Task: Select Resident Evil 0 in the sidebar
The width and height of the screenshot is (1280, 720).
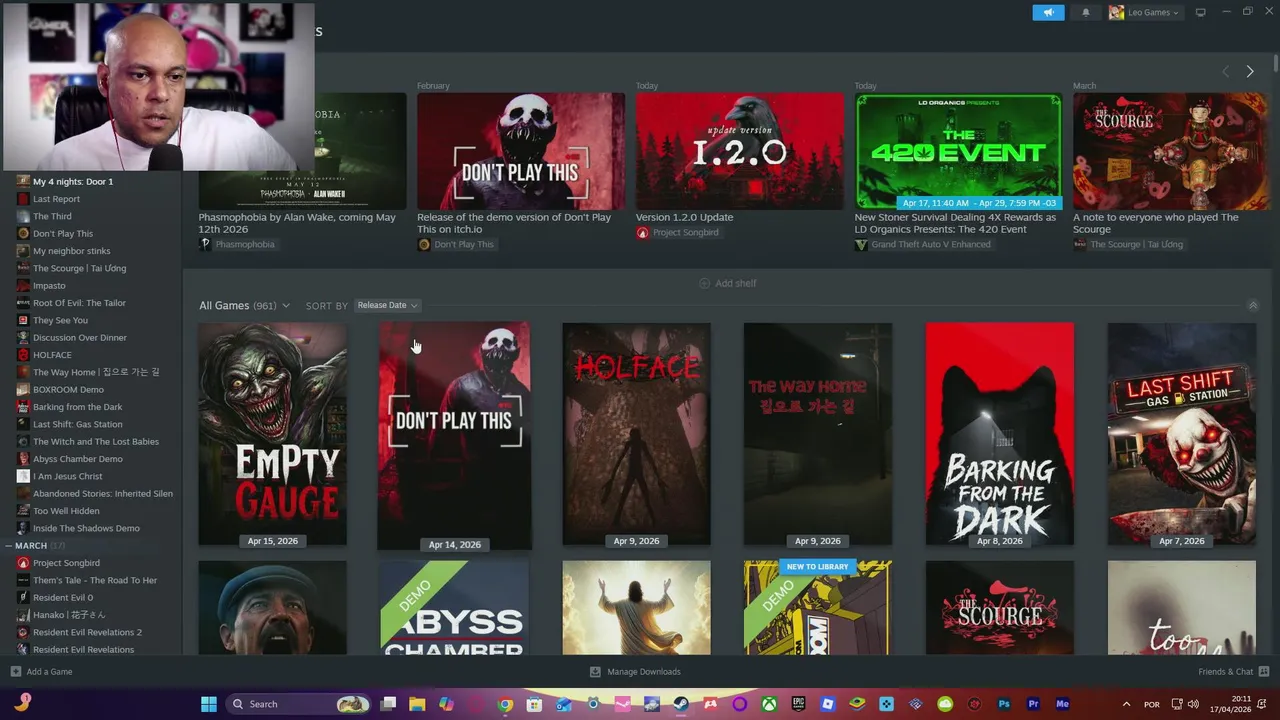Action: 90,597
